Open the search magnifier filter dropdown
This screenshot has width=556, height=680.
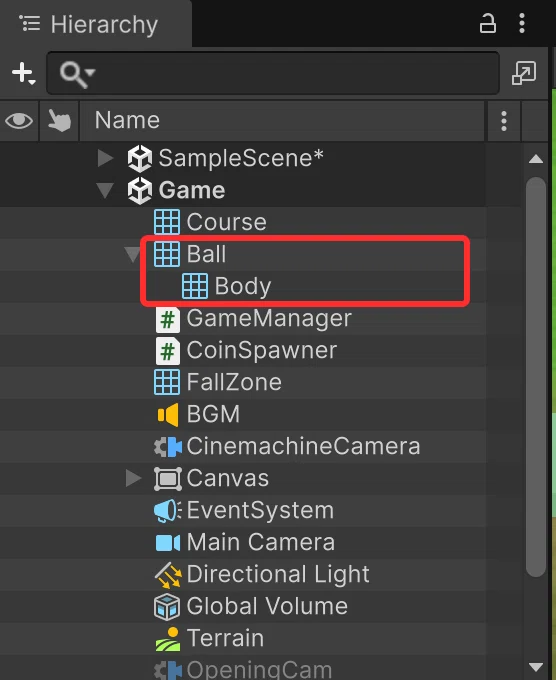[x=78, y=74]
